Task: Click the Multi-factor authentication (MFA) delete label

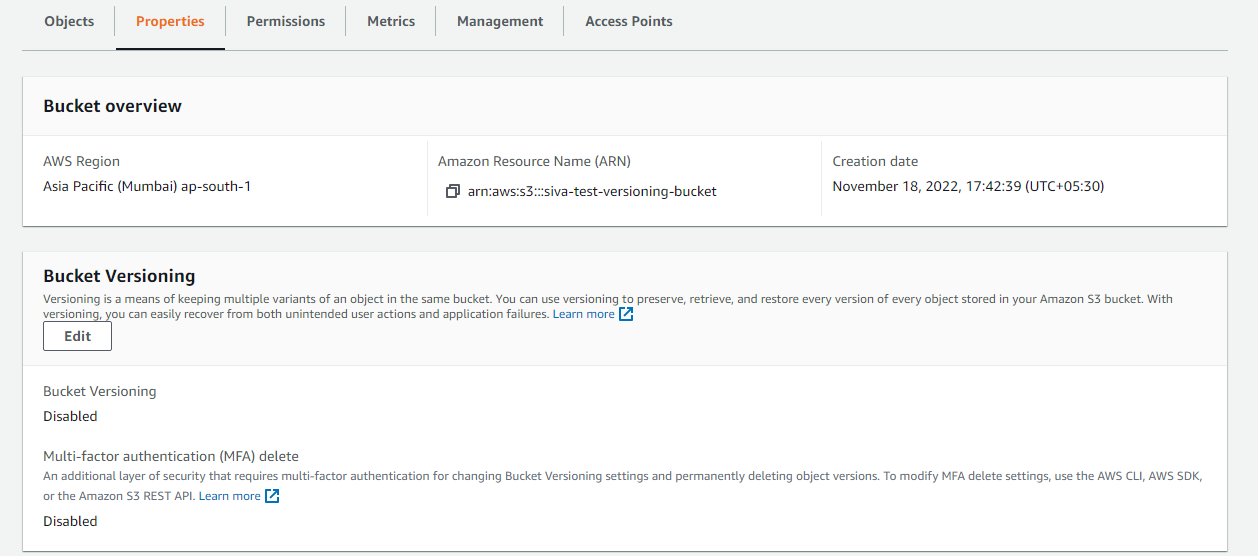Action: [x=171, y=456]
